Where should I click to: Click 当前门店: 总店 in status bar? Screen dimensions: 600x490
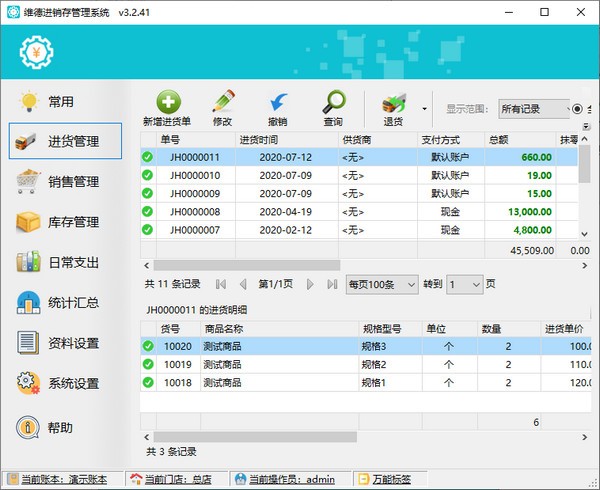click(176, 480)
